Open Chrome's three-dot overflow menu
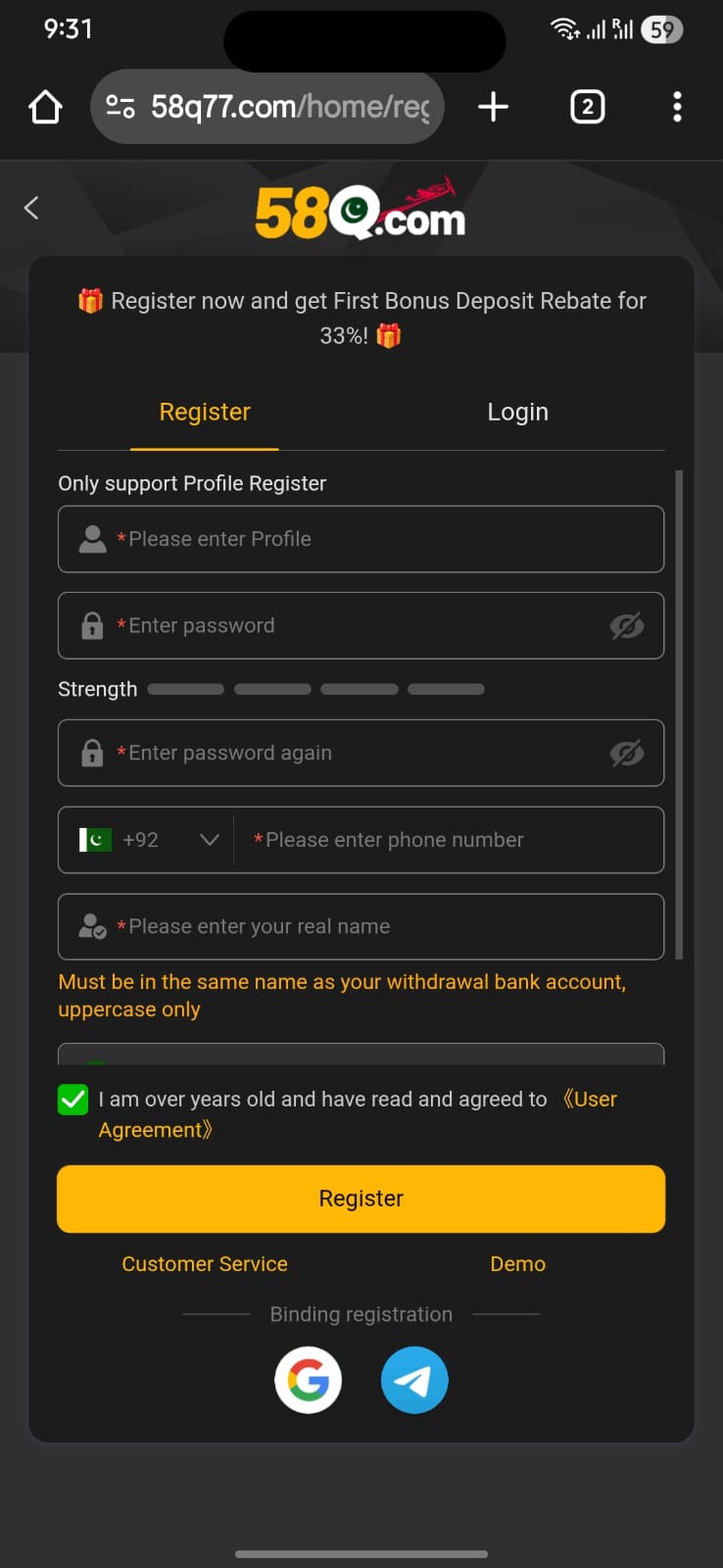723x1568 pixels. [677, 107]
